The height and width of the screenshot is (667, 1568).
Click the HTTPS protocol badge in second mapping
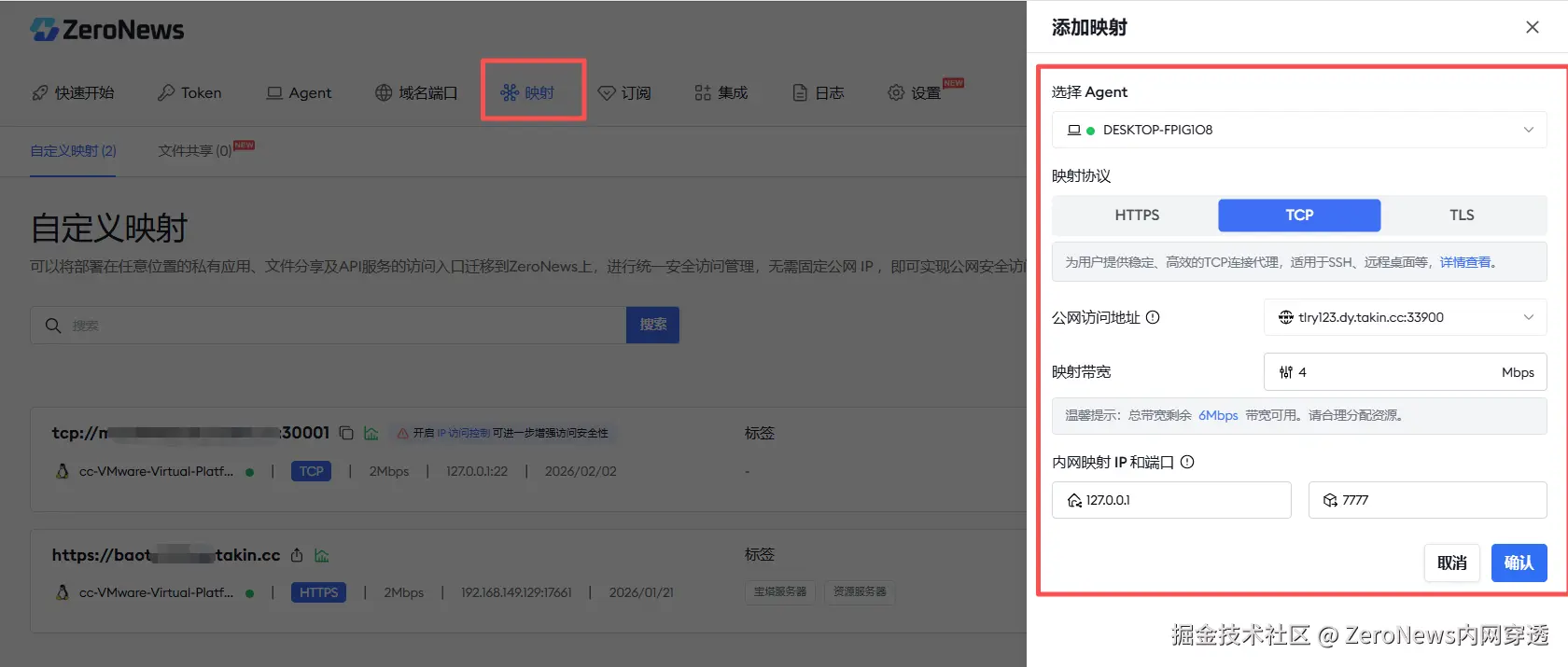point(318,592)
